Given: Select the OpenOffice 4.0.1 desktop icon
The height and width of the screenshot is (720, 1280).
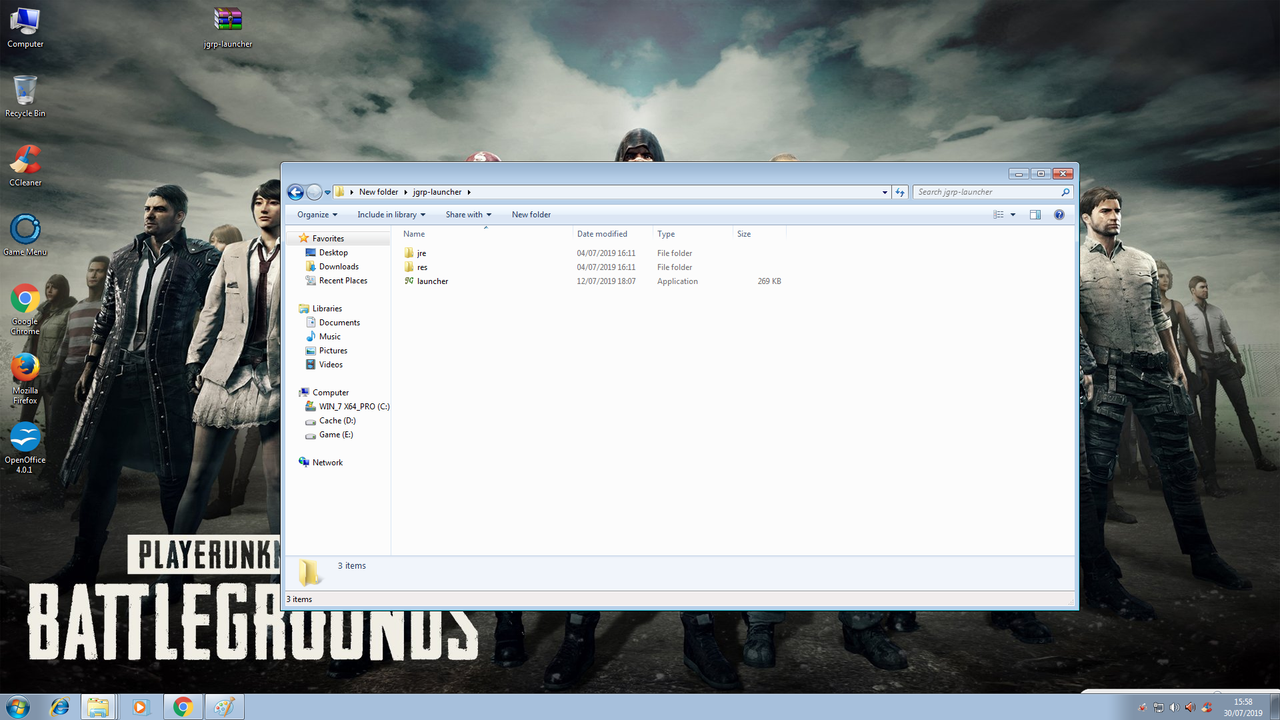Looking at the screenshot, I should (25, 448).
